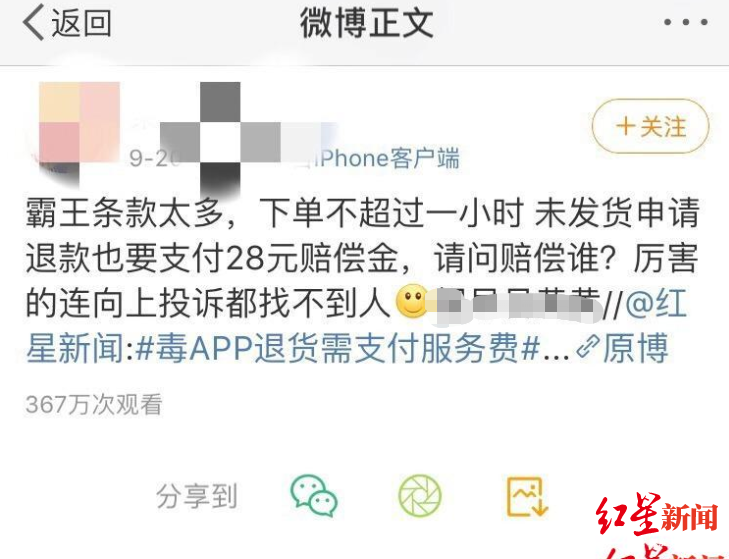This screenshot has height=559, width=729.
Task: Follow the user with +关注 button
Action: click(650, 126)
